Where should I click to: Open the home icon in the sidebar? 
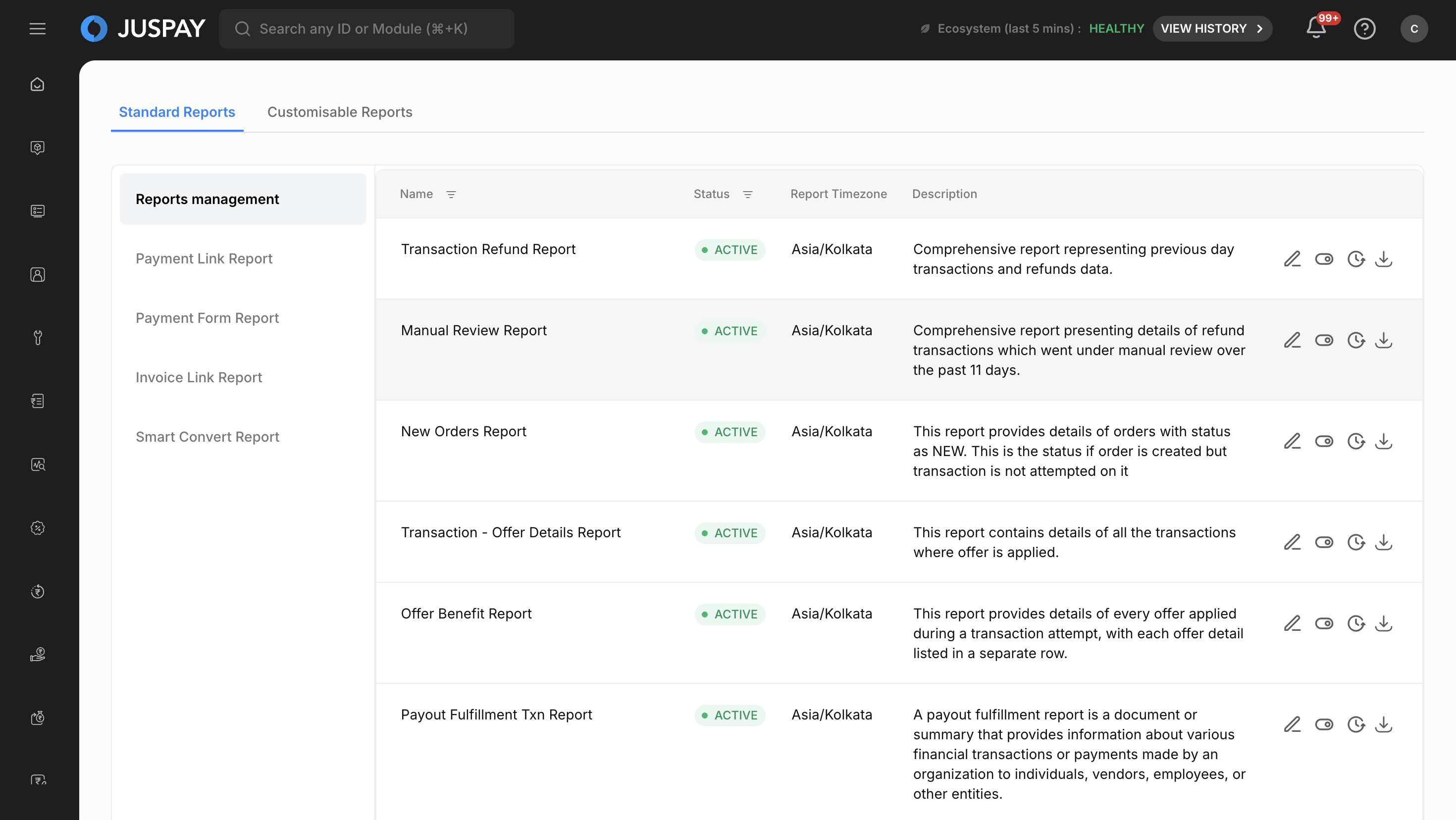tap(37, 85)
